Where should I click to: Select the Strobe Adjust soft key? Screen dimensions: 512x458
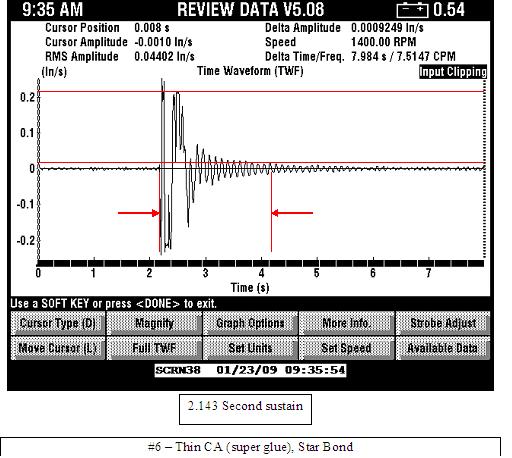(443, 323)
